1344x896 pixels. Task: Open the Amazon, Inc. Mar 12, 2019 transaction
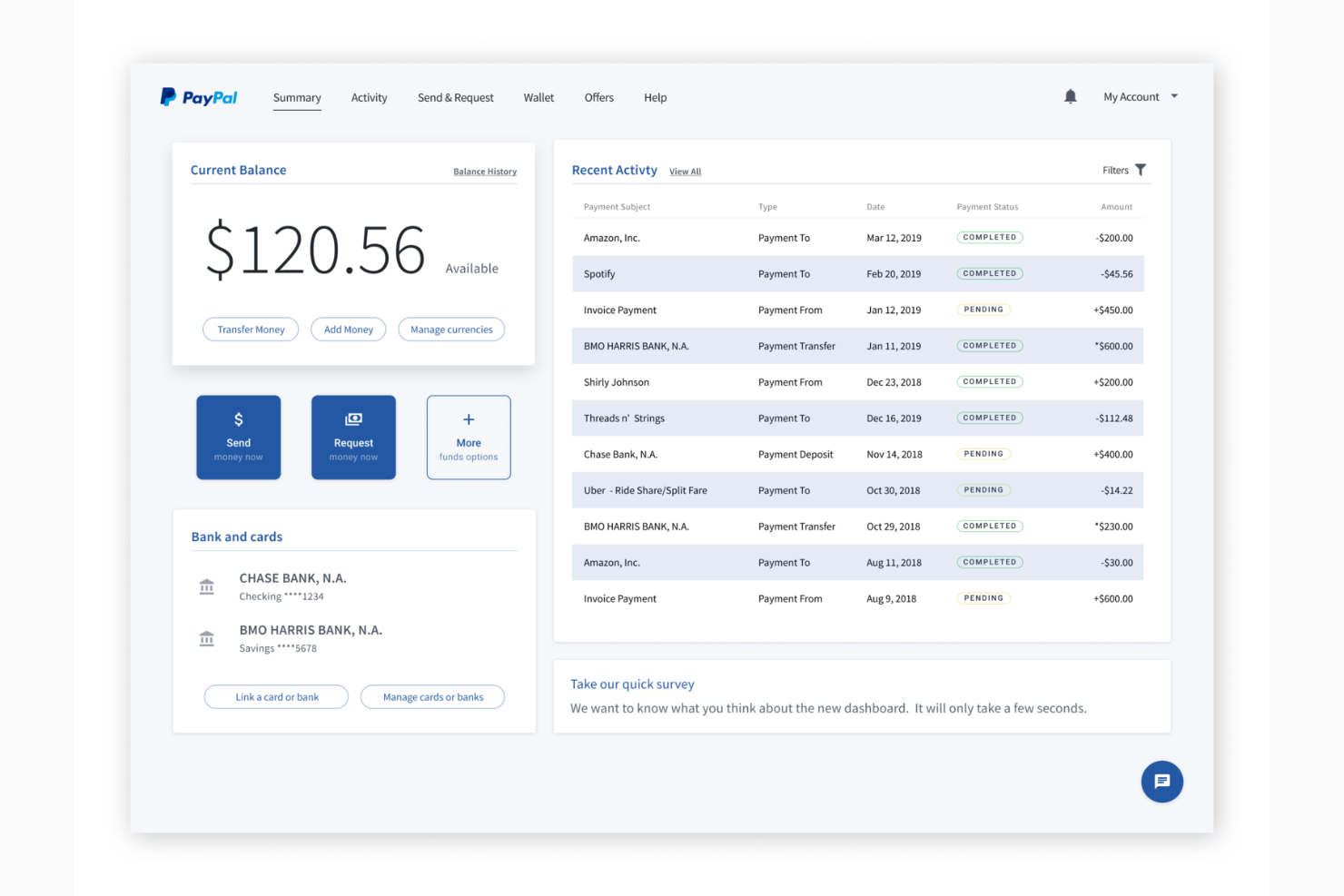[x=858, y=238]
